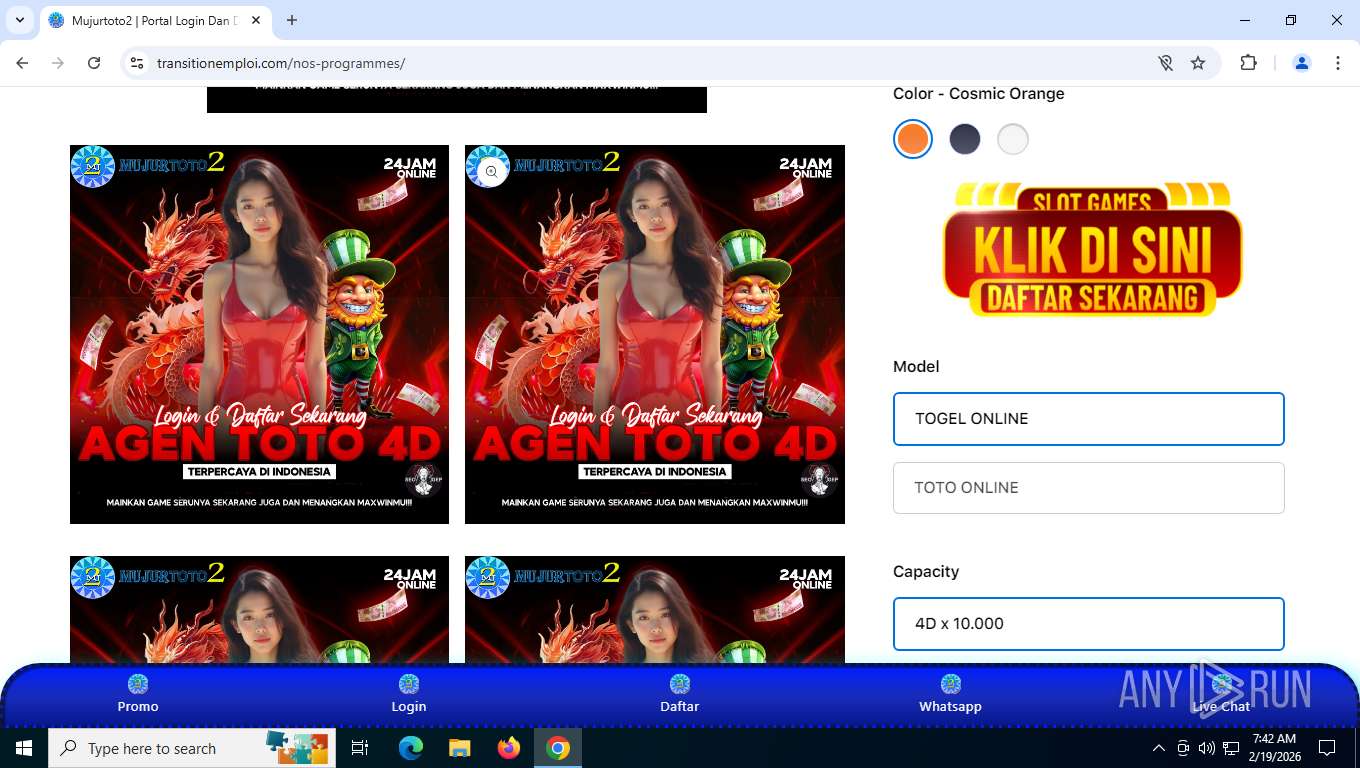This screenshot has height=768, width=1360.
Task: Open the volume control in the tray
Action: click(1207, 748)
